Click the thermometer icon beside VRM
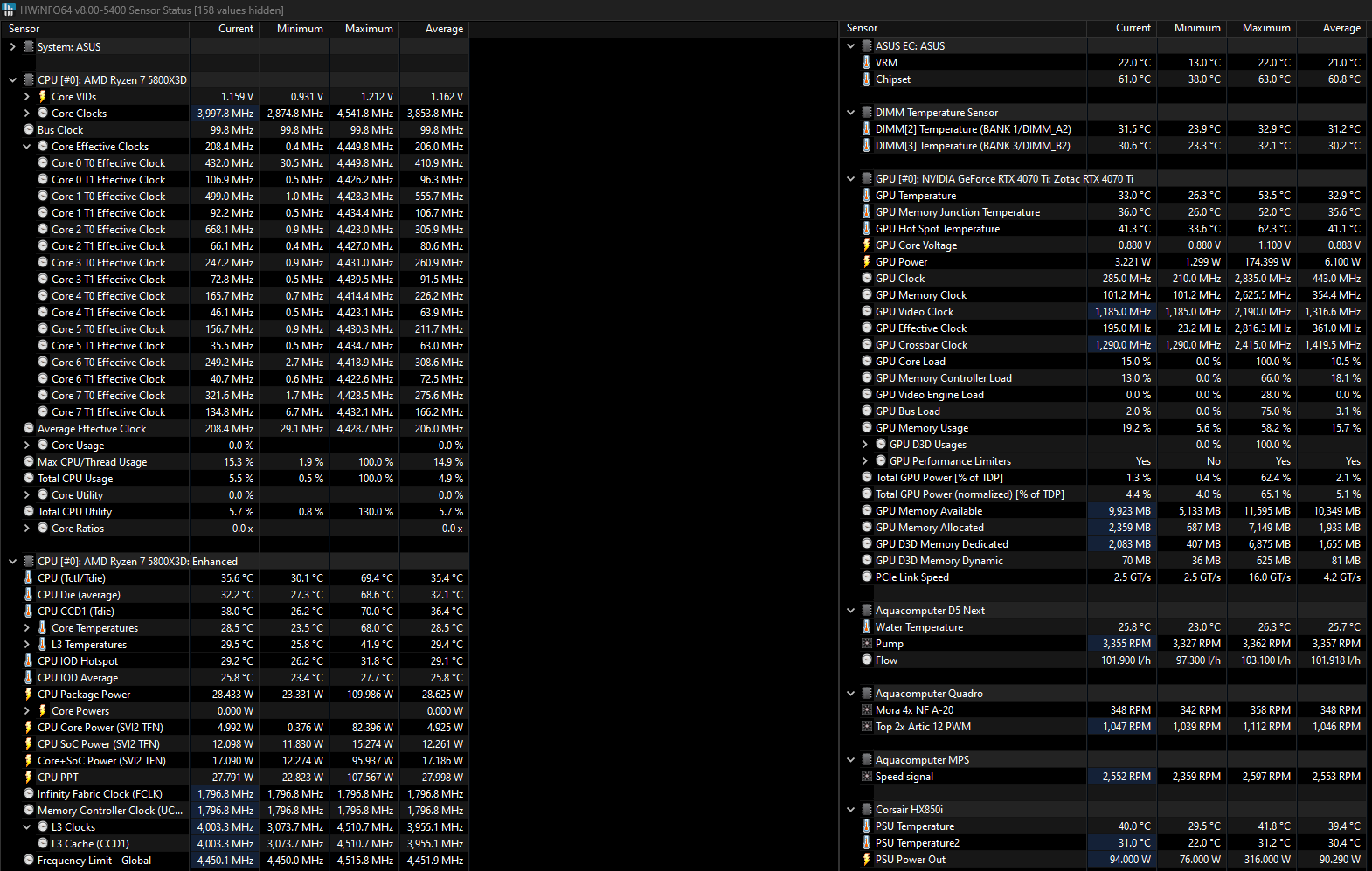This screenshot has height=871, width=1372. coord(866,62)
